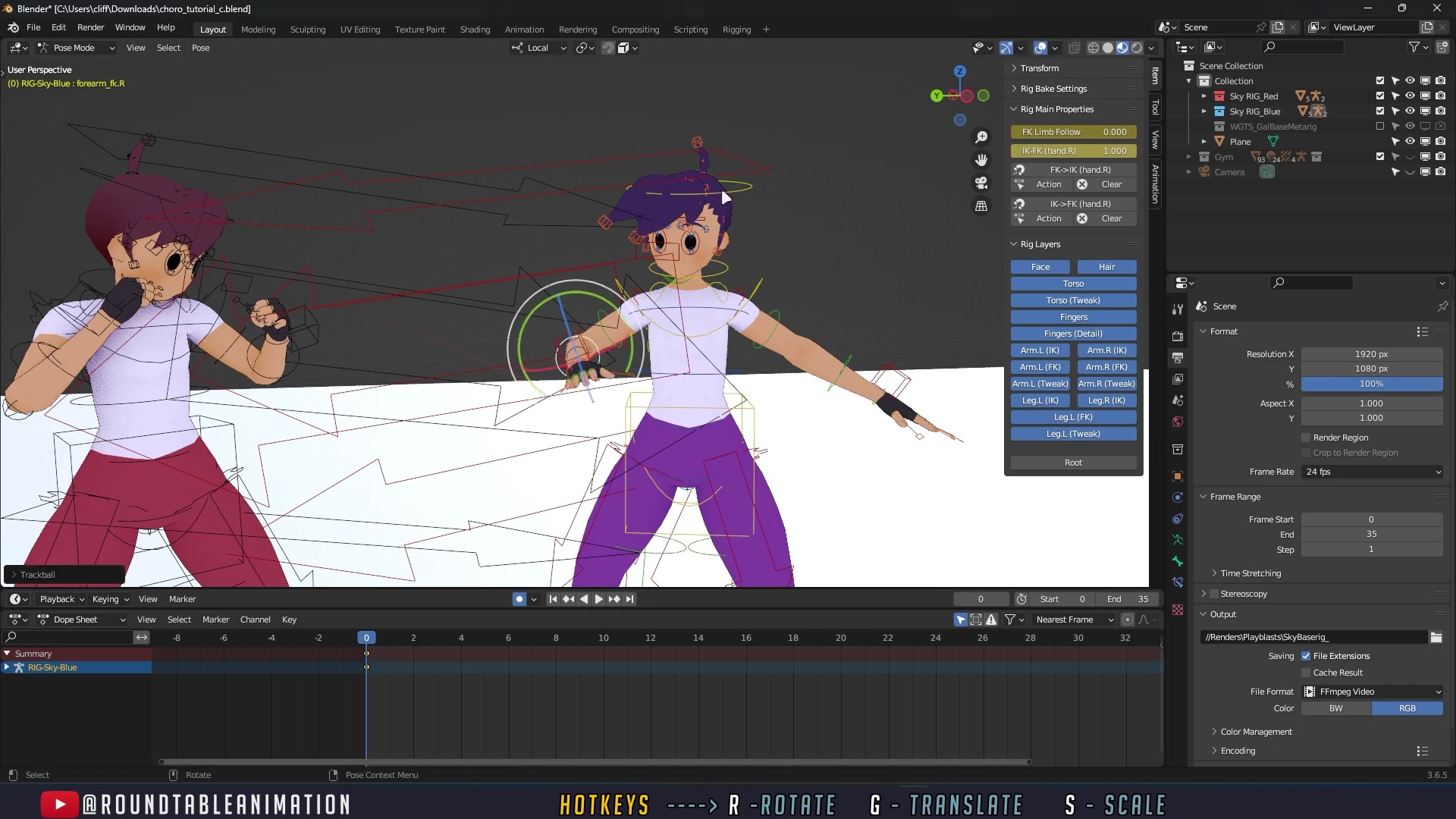
Task: Enable the WGTS_GalBaseMetarig collection checkbox
Action: tap(1380, 126)
